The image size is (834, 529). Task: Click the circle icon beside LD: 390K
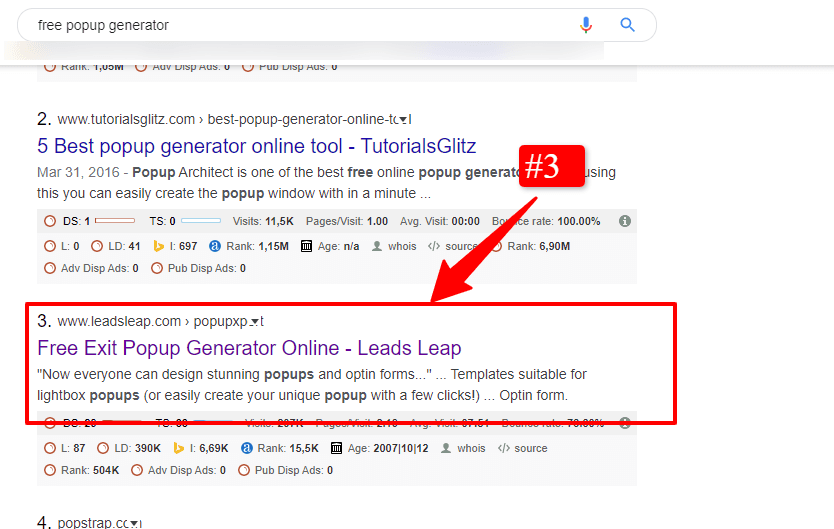point(103,448)
